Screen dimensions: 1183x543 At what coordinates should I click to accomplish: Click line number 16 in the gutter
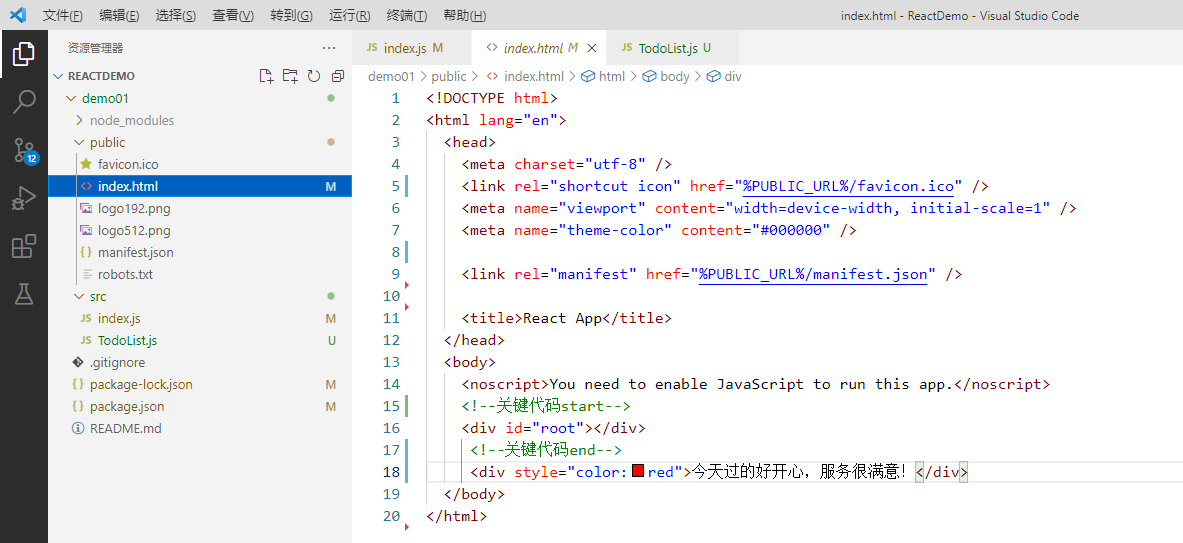click(391, 428)
